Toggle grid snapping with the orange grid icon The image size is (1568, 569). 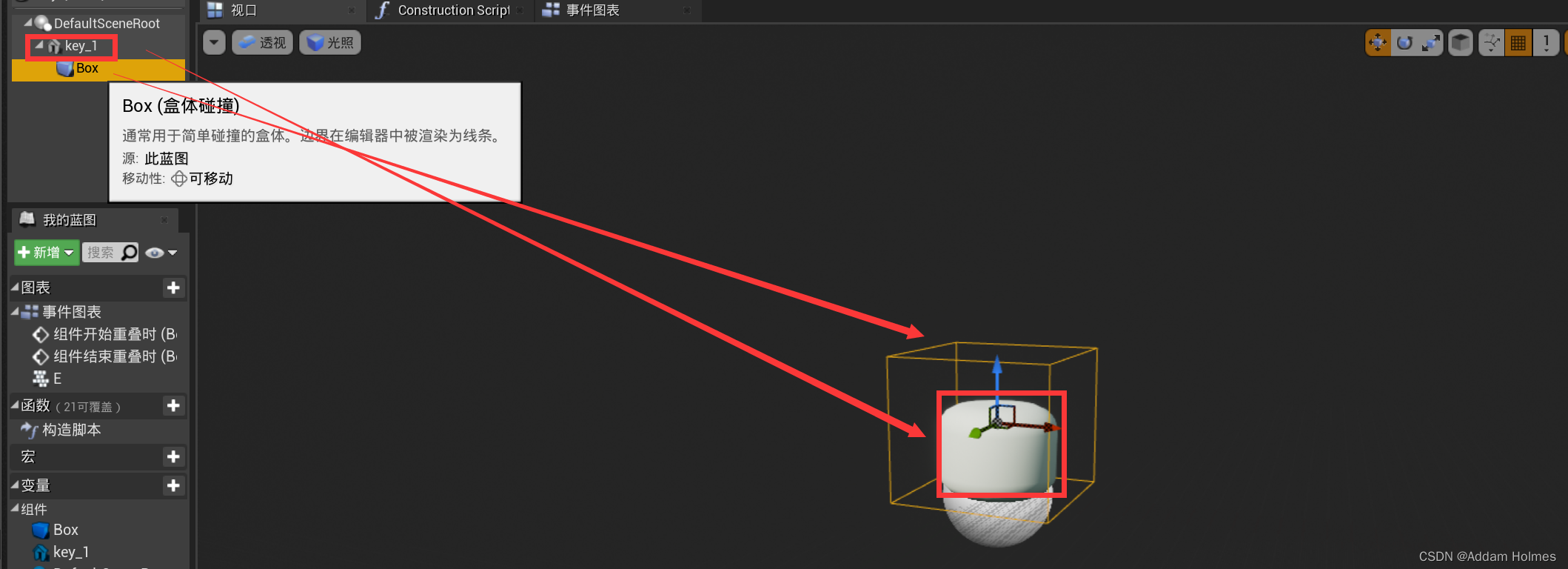pos(1518,42)
